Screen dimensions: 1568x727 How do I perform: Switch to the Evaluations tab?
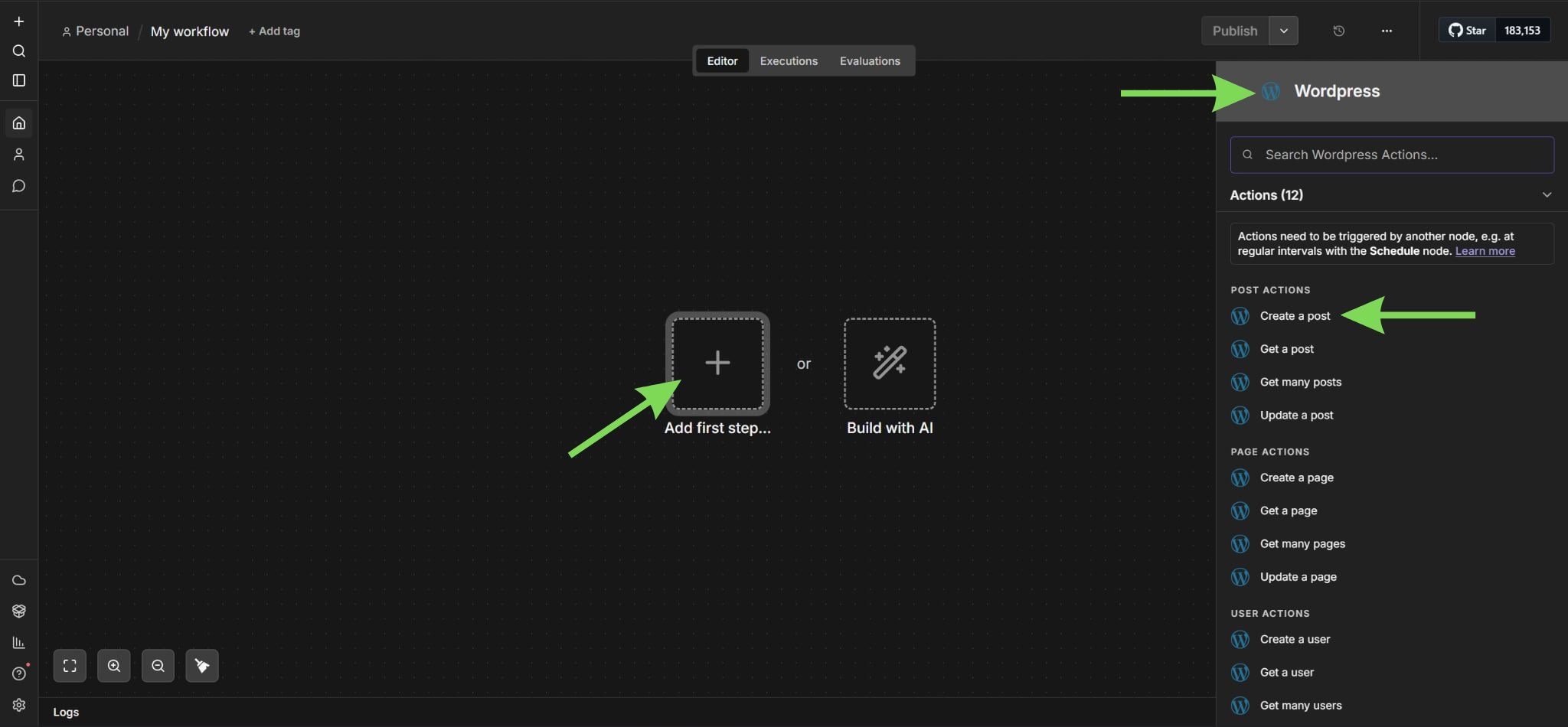(x=870, y=61)
